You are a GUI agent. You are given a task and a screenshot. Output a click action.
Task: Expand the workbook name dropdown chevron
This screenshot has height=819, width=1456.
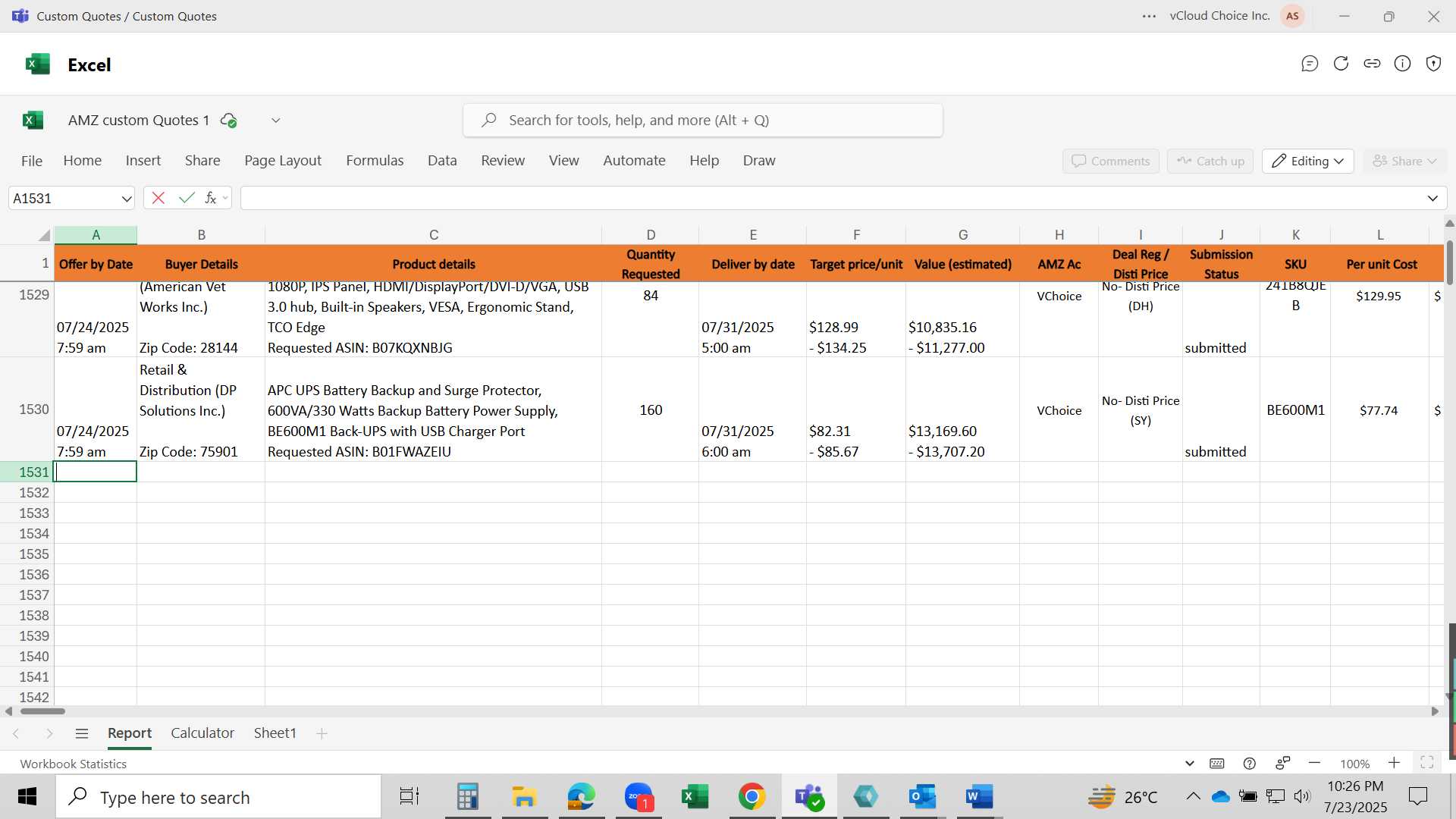(x=276, y=121)
